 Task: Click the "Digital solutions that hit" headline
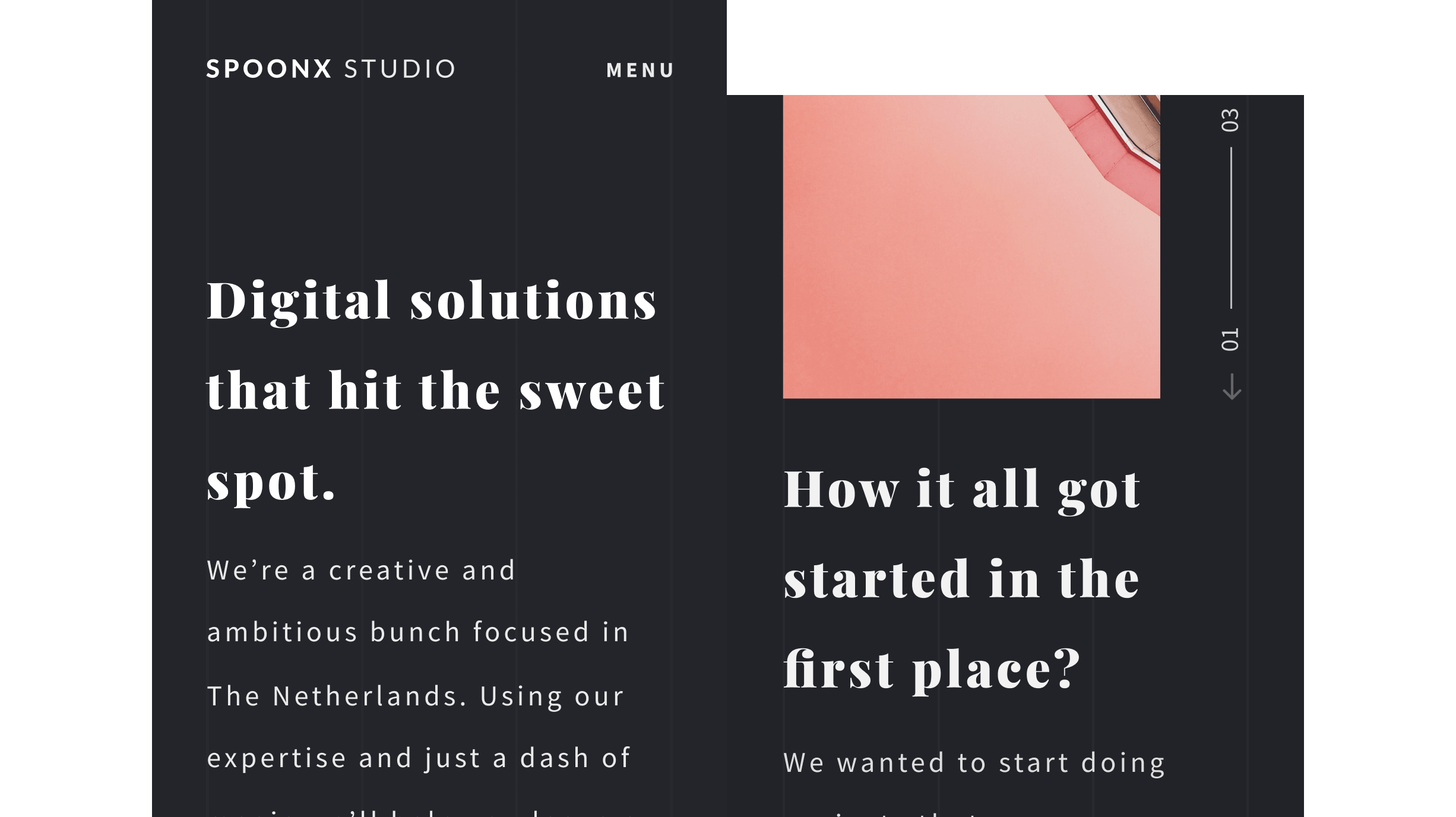(436, 389)
